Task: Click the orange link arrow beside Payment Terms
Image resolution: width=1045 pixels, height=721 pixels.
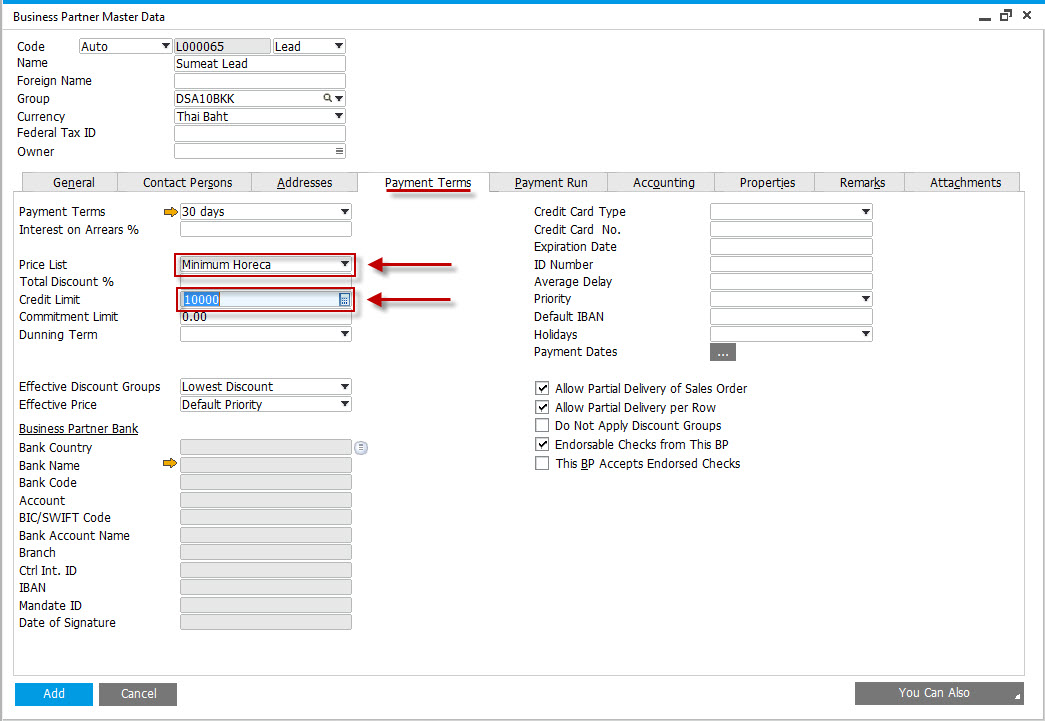Action: pyautogui.click(x=170, y=212)
